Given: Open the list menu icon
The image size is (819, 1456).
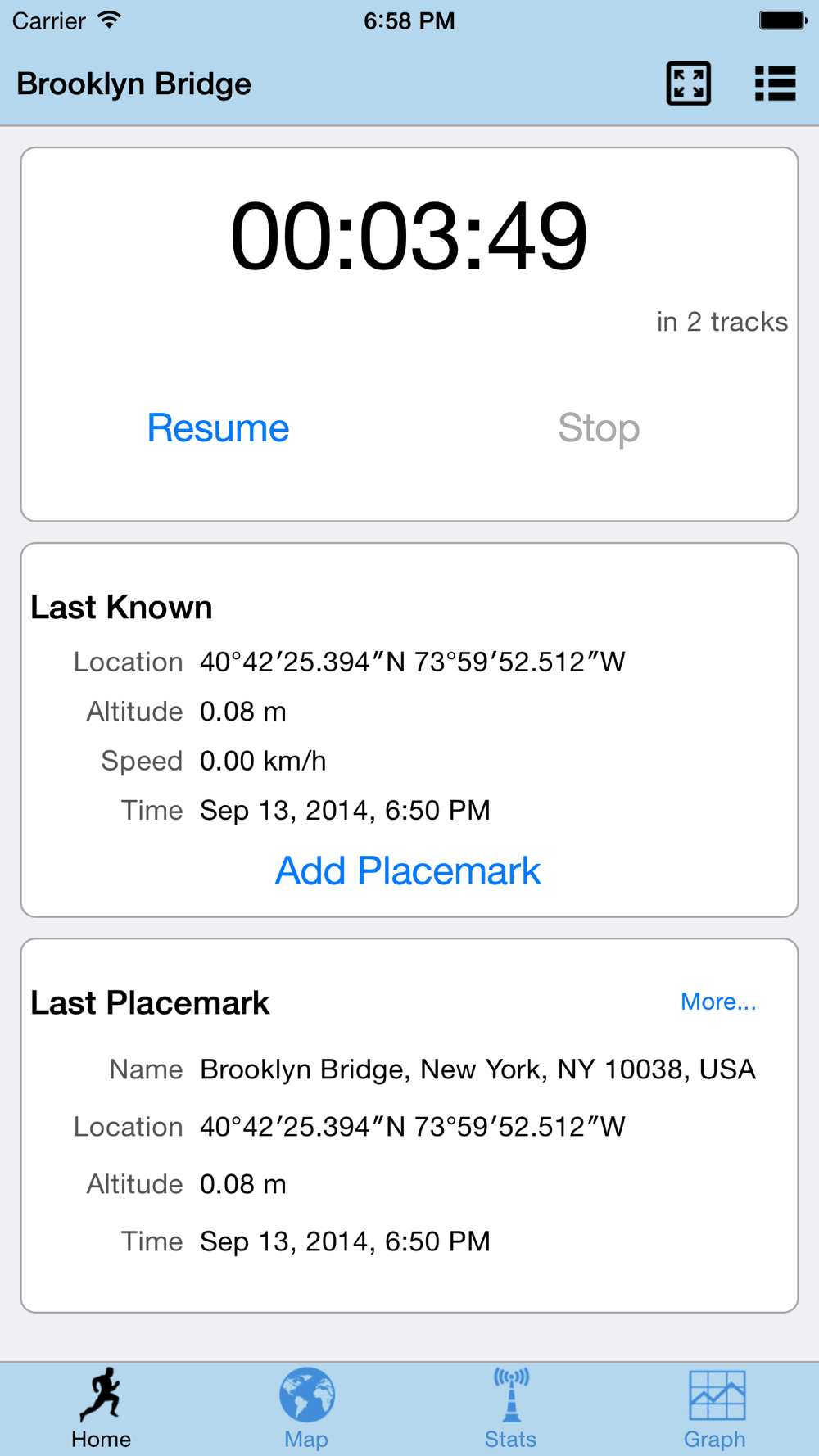Looking at the screenshot, I should coord(775,84).
